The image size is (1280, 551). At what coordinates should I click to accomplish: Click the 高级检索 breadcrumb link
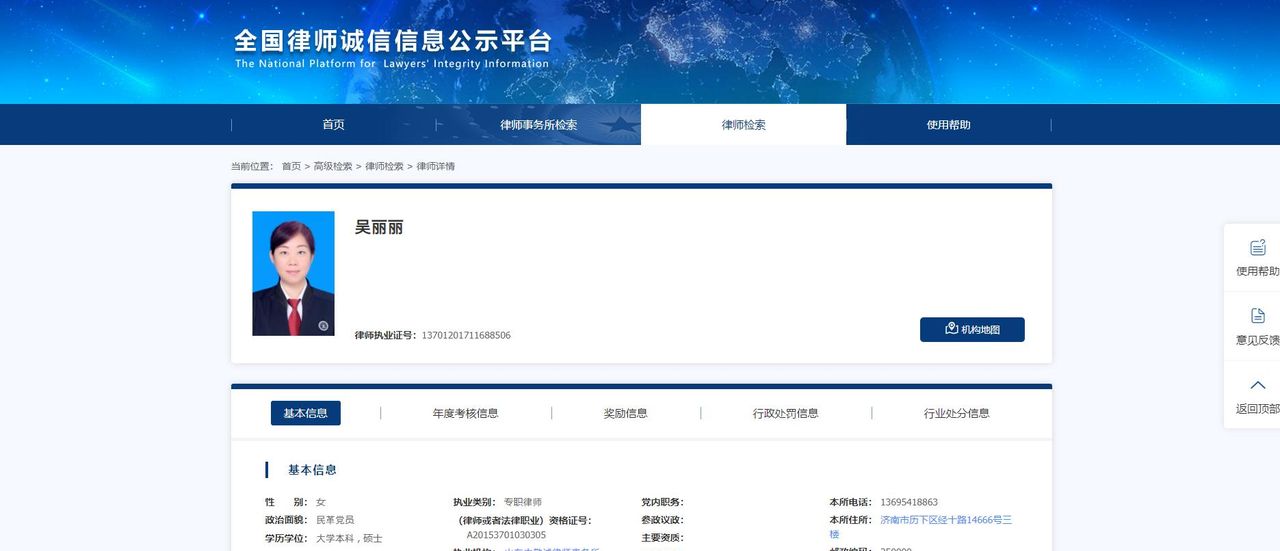coord(333,166)
